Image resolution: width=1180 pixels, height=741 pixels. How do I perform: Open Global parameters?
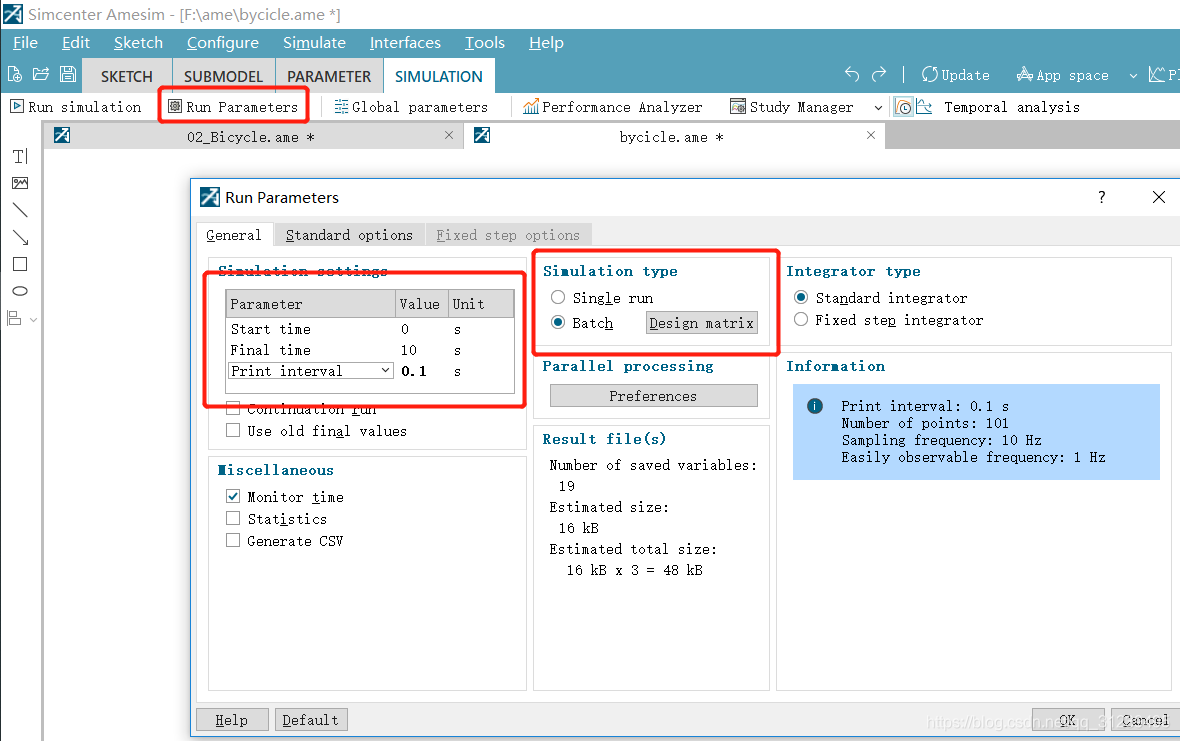pyautogui.click(x=411, y=107)
